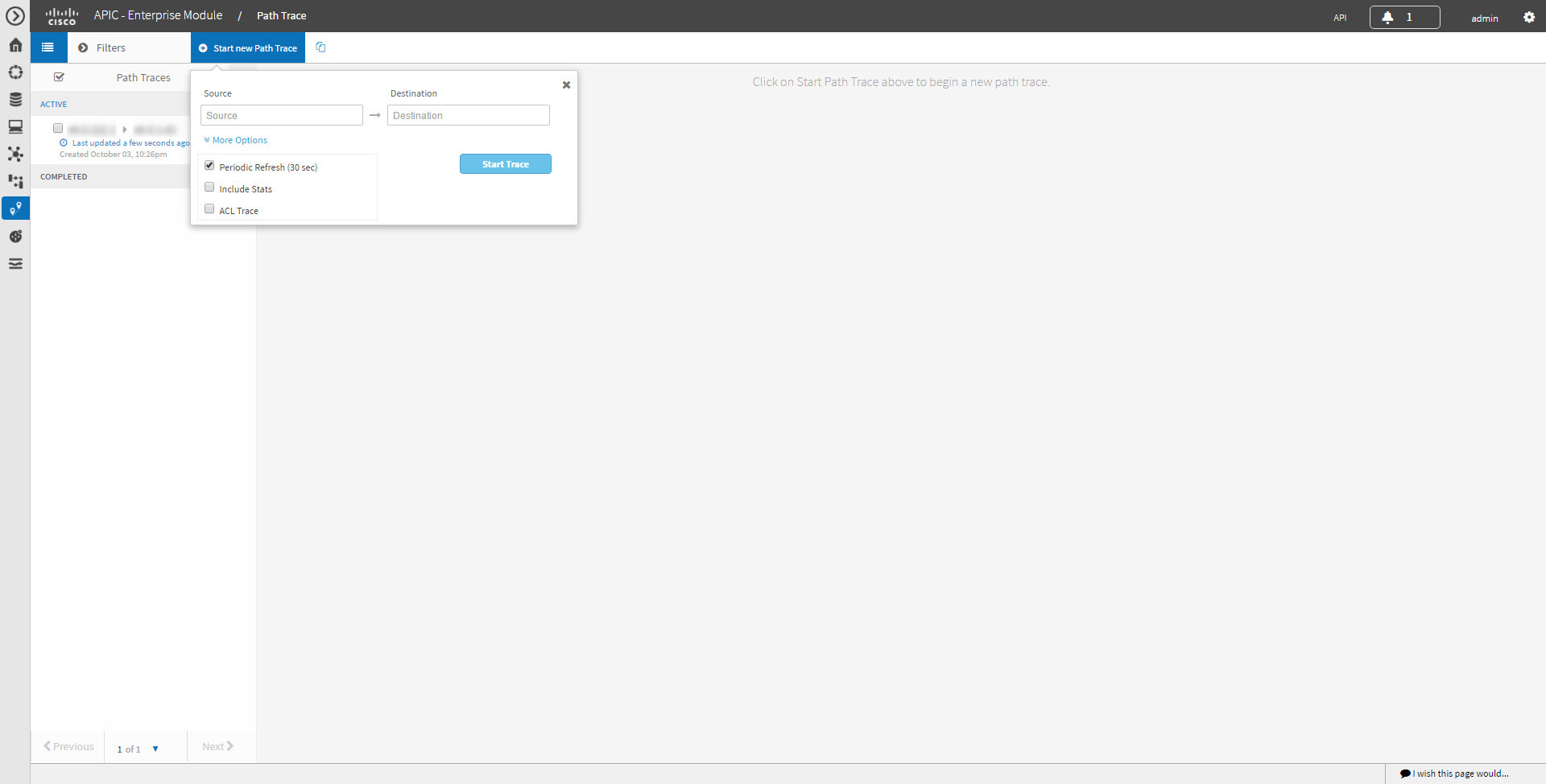
Task: Collapse the More Options section
Action: (x=235, y=139)
